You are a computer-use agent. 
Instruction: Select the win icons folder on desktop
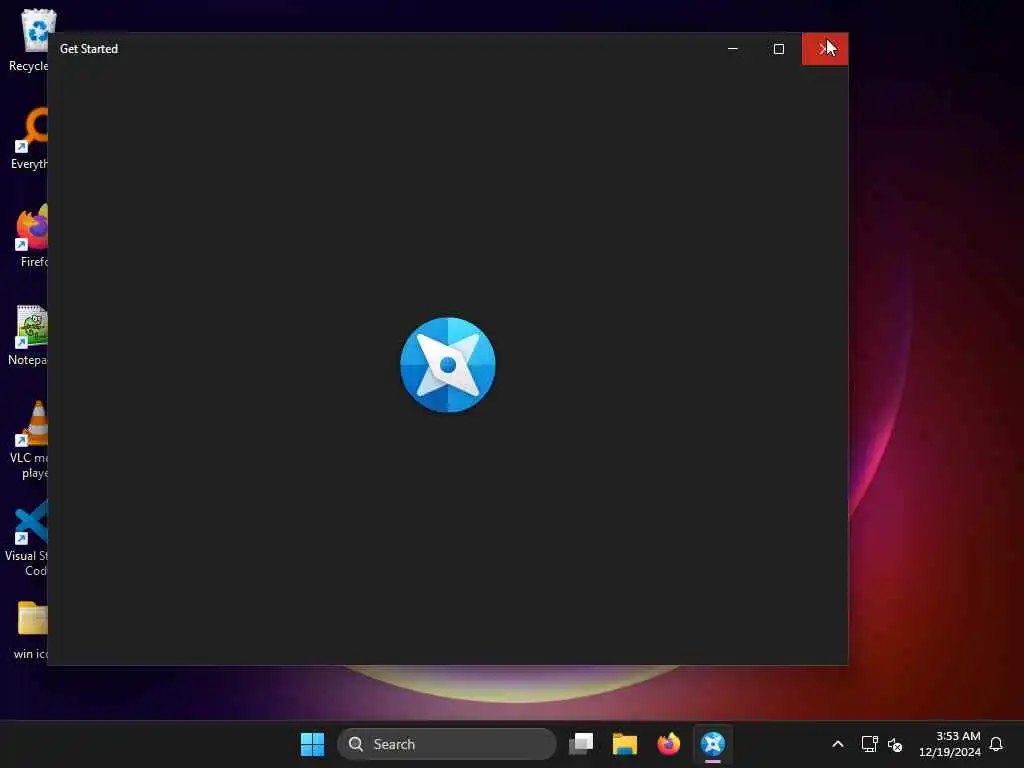pyautogui.click(x=31, y=630)
